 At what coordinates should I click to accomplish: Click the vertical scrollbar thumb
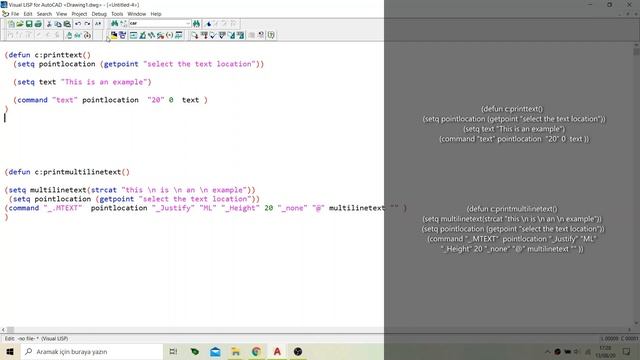click(x=636, y=52)
